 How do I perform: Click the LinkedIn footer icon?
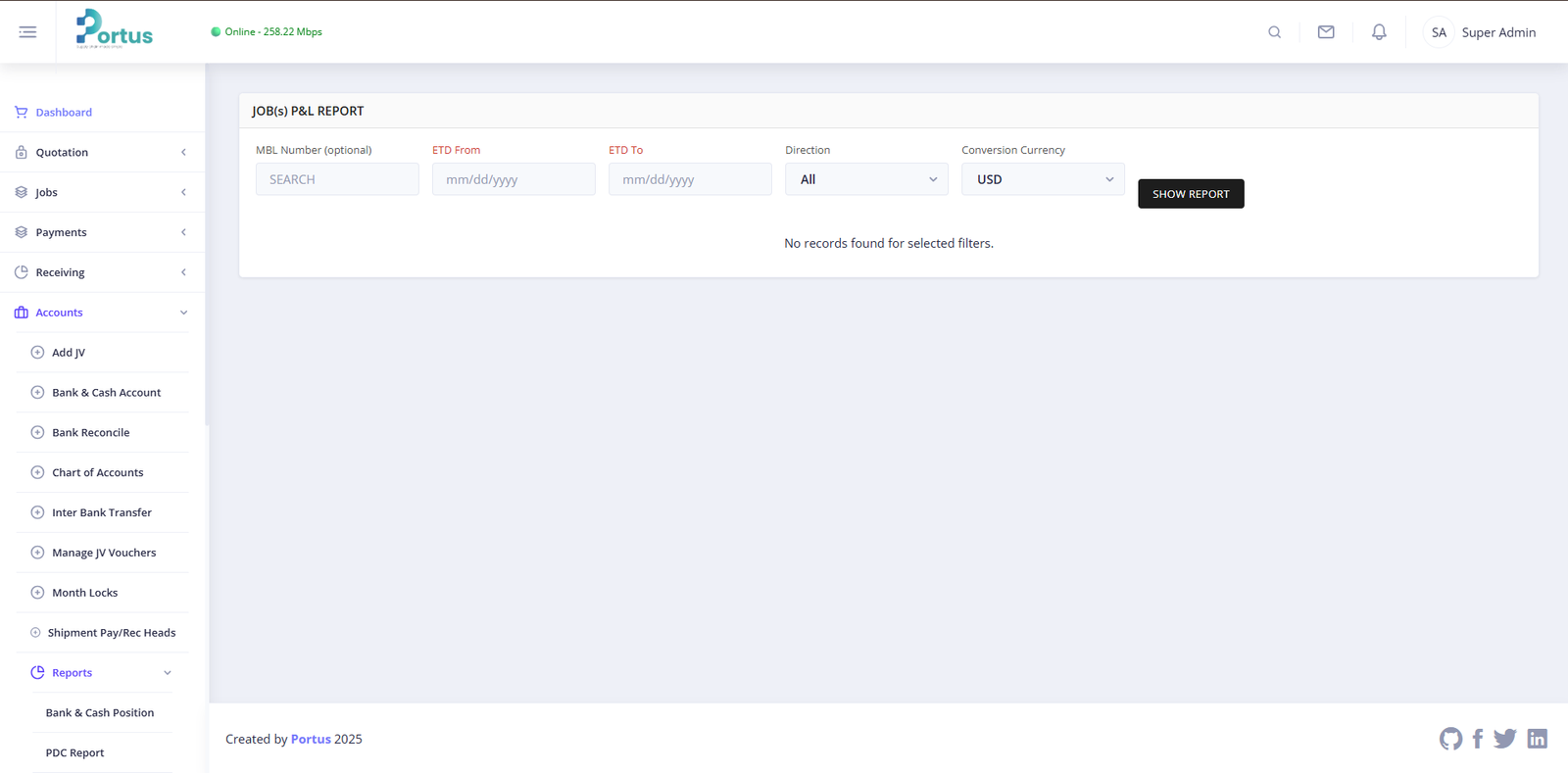(x=1537, y=739)
